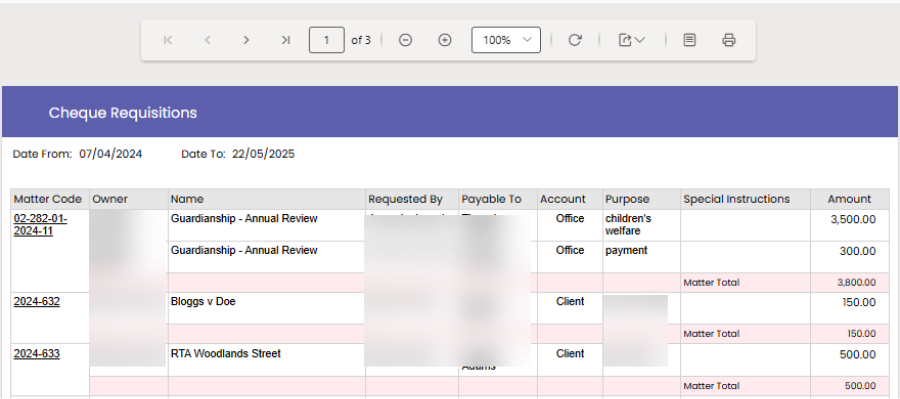The height and width of the screenshot is (399, 900).
Task: Click the 'of 3' page count text
Action: click(361, 40)
